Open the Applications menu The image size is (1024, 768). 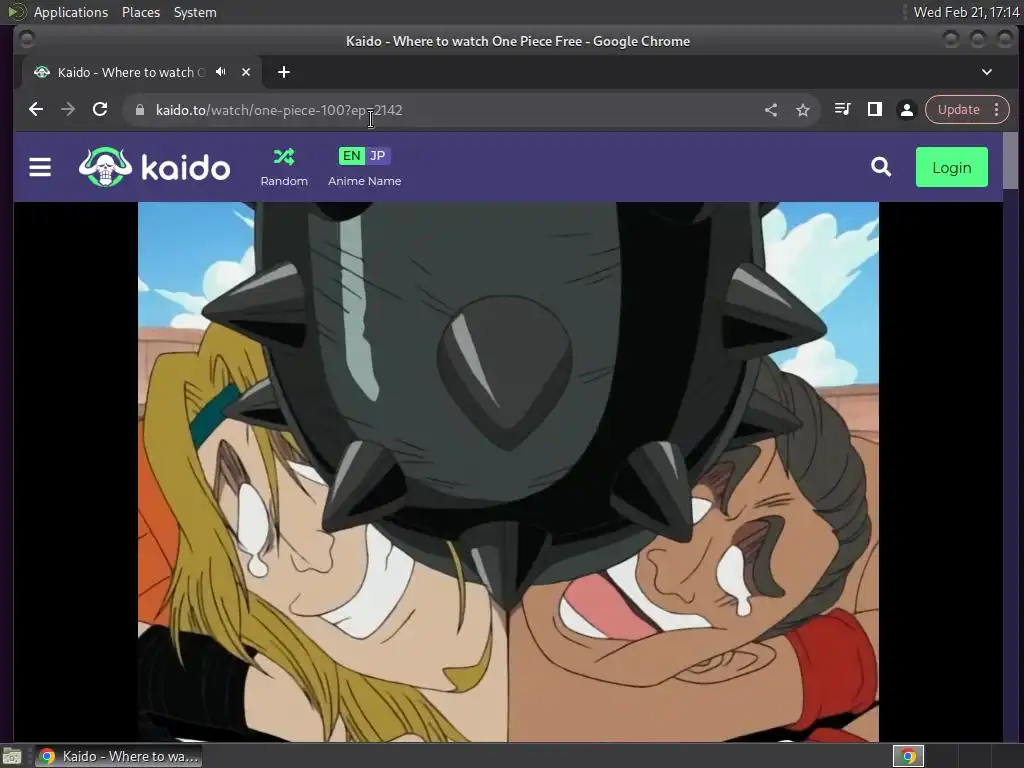click(71, 12)
